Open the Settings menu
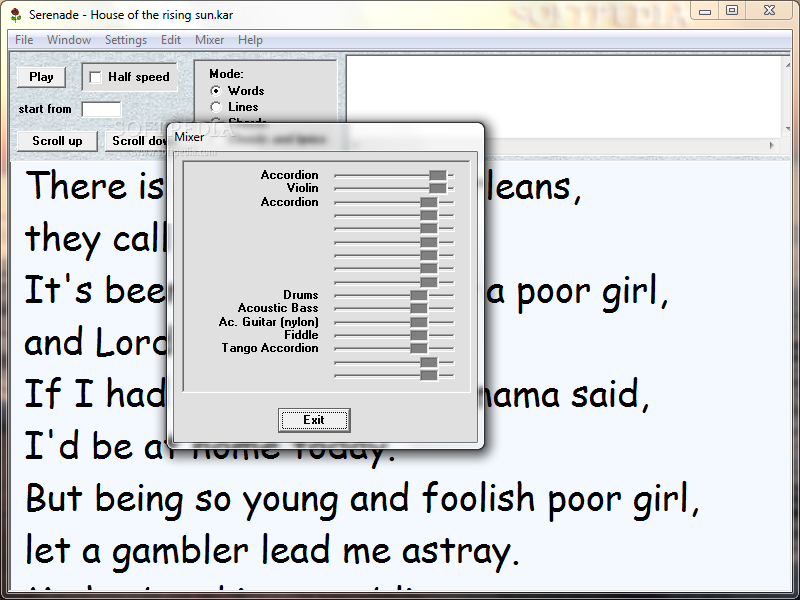 coord(126,40)
